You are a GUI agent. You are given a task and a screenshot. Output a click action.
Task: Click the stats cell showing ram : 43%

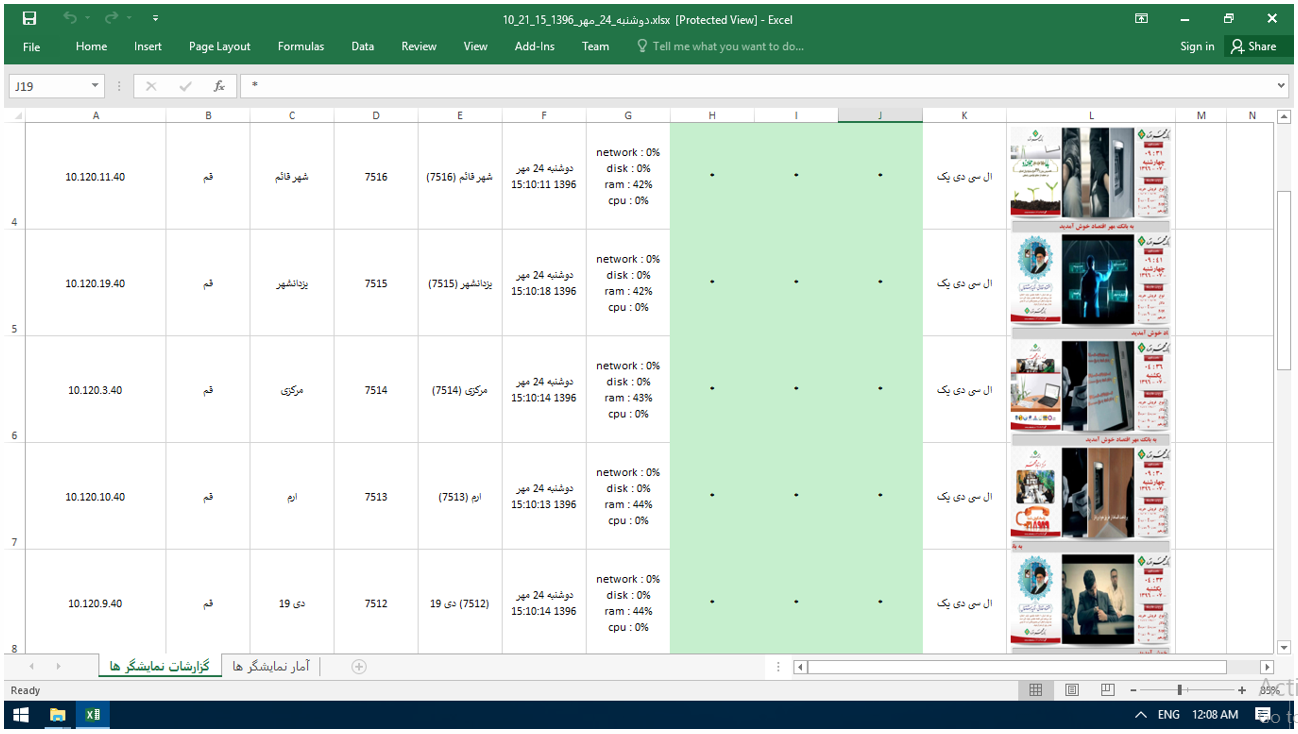coord(628,390)
